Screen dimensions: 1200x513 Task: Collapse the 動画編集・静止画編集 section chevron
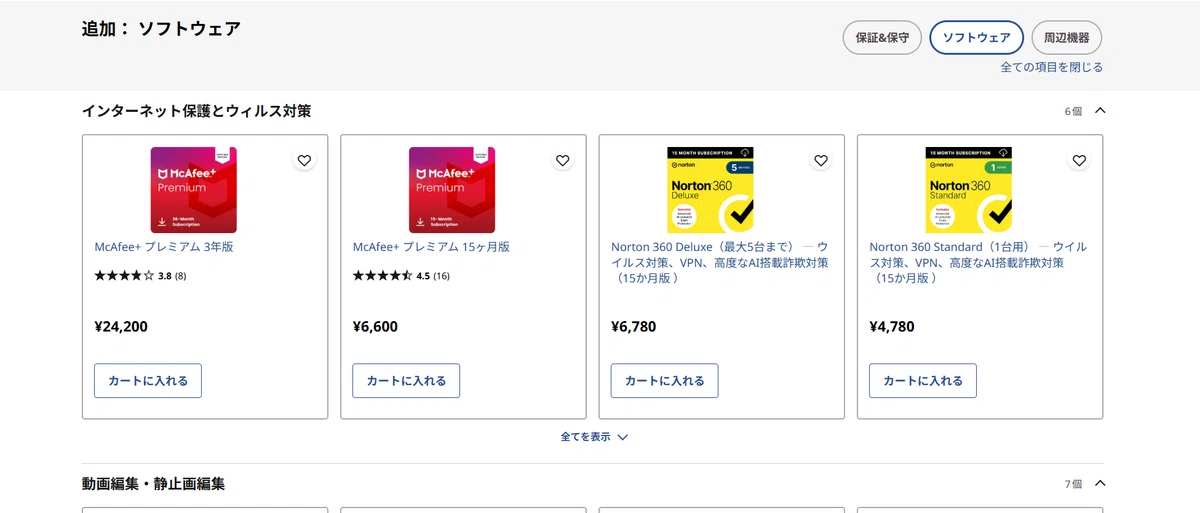pyautogui.click(x=1100, y=484)
